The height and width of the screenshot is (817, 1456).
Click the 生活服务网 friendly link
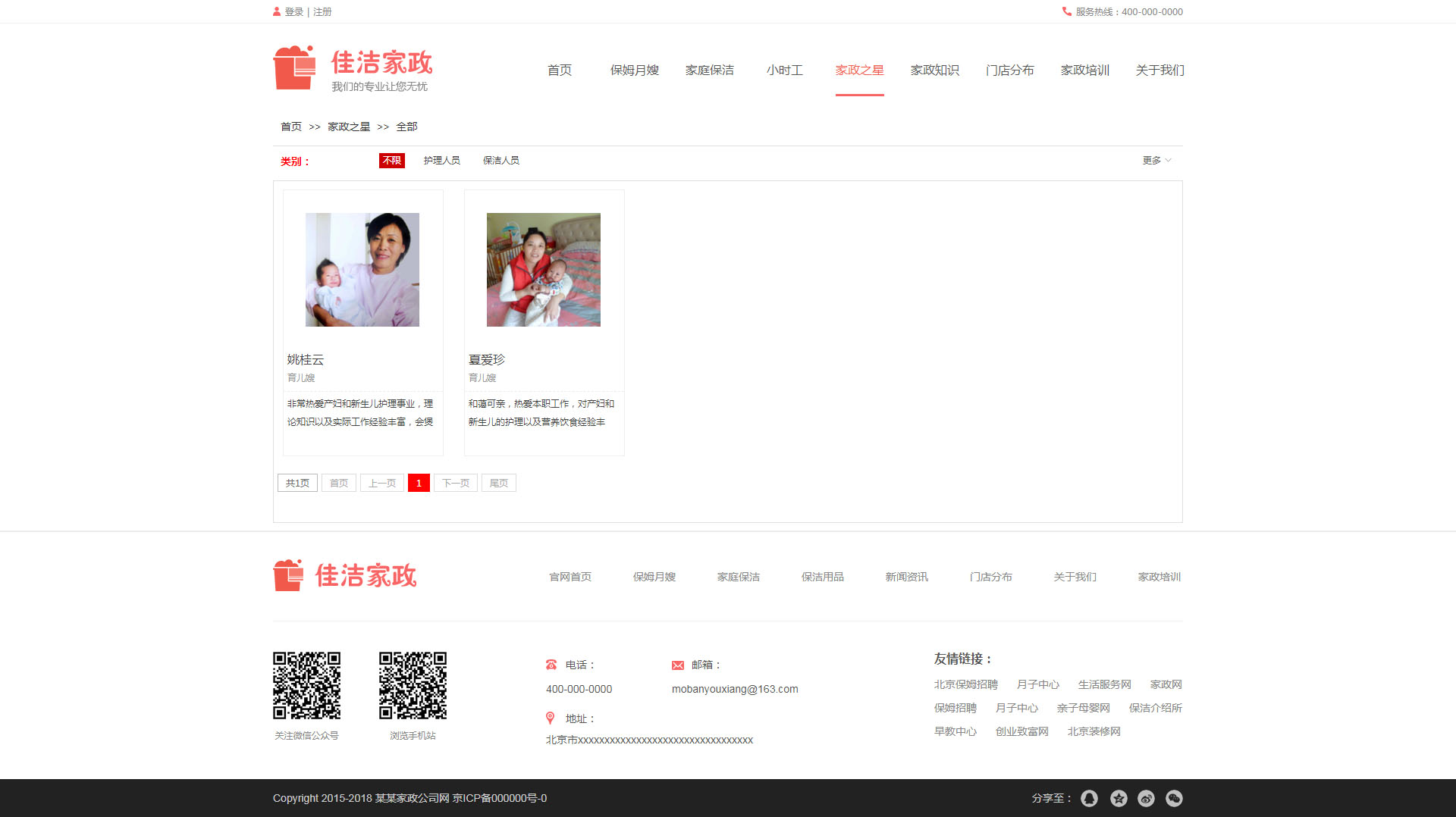tap(1105, 684)
